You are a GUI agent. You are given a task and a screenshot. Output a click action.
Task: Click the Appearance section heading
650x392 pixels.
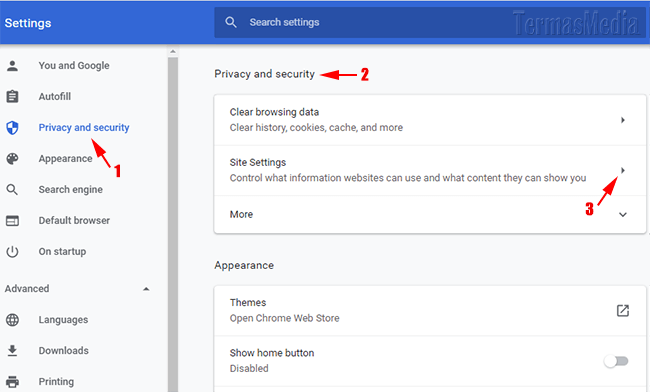[244, 266]
